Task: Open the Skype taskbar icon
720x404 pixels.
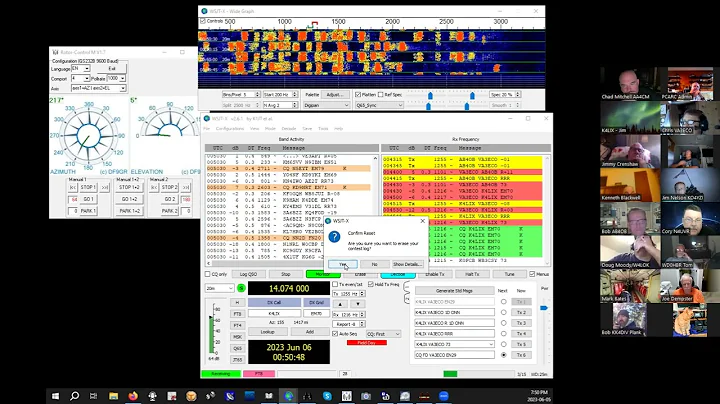Action: pyautogui.click(x=327, y=396)
